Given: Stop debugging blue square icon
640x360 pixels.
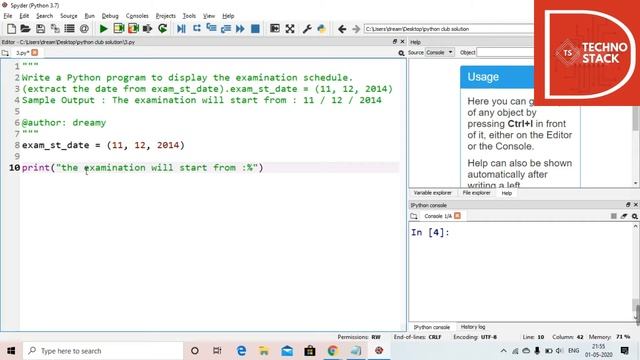Looking at the screenshot, I should [x=255, y=29].
